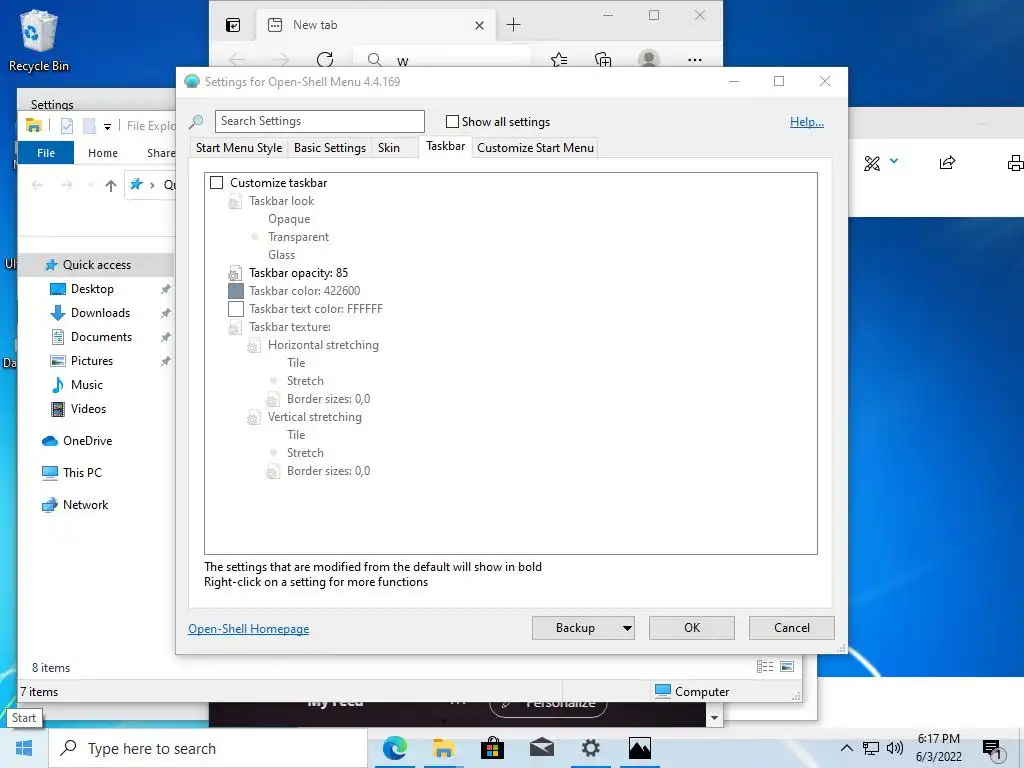Click the Horizontal stretching setting icon
This screenshot has width=1024, height=768.
[x=254, y=345]
